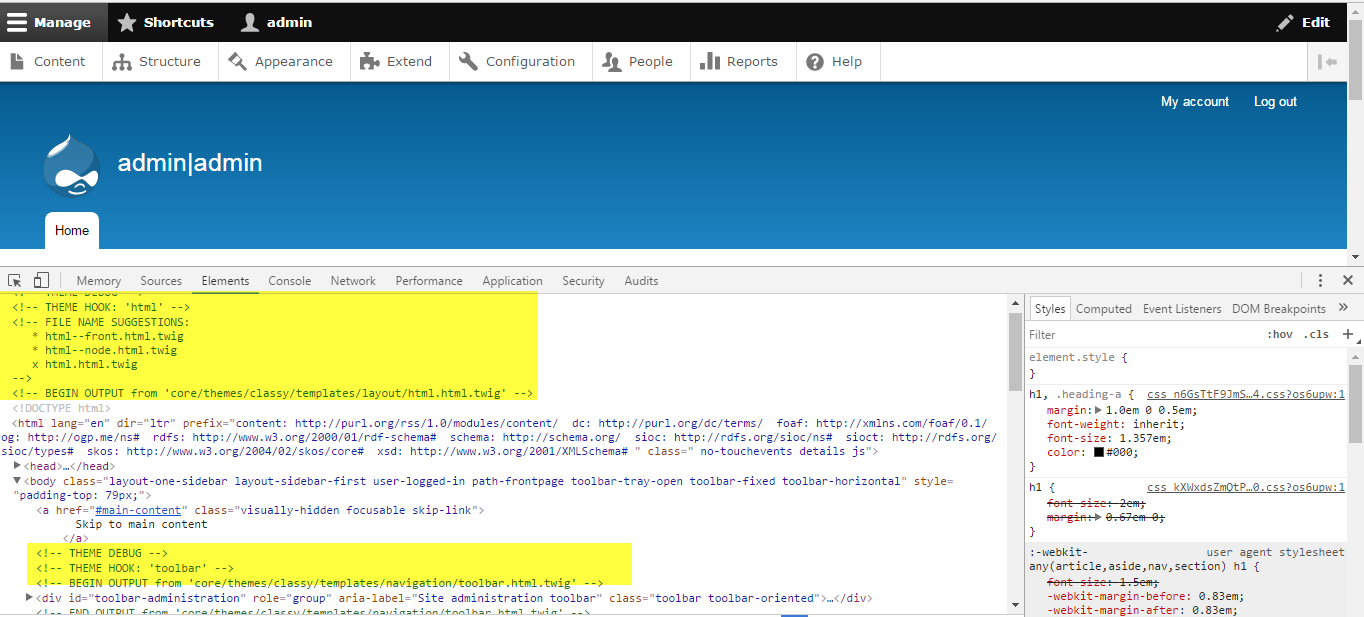Toggle the device emulation toolbar
Image resolution: width=1364 pixels, height=617 pixels.
coord(40,281)
